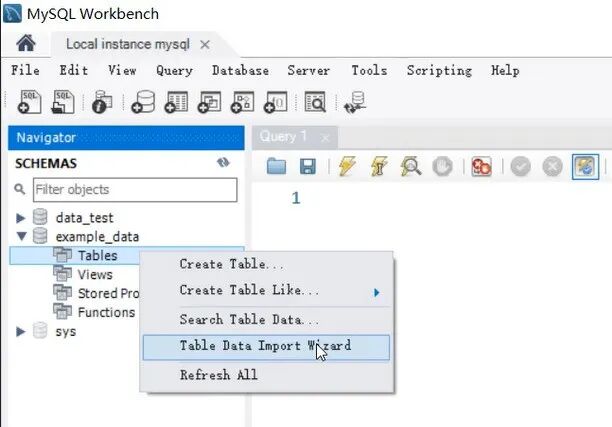
Task: Expand the data_test schema
Action: [x=20, y=218]
